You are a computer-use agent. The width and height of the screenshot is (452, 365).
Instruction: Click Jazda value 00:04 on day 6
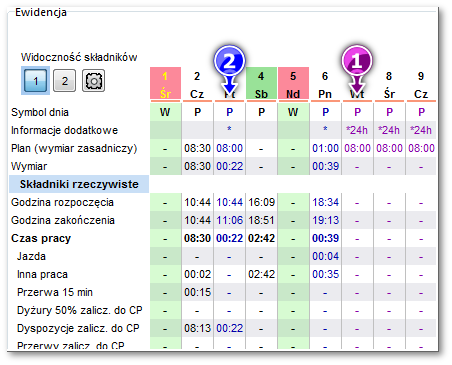[325, 256]
